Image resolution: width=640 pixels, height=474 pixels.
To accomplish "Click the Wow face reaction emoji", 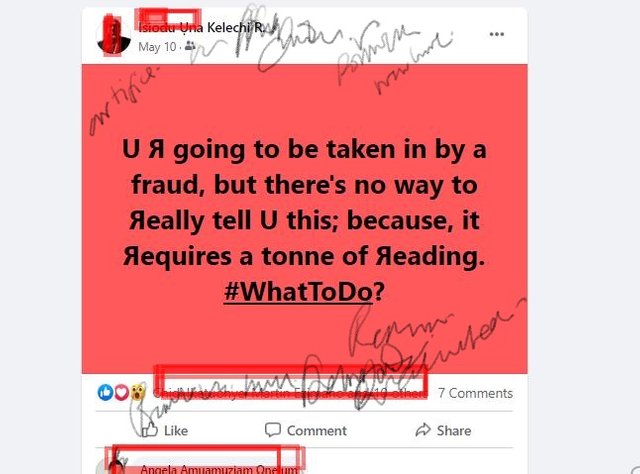I will coord(138,392).
